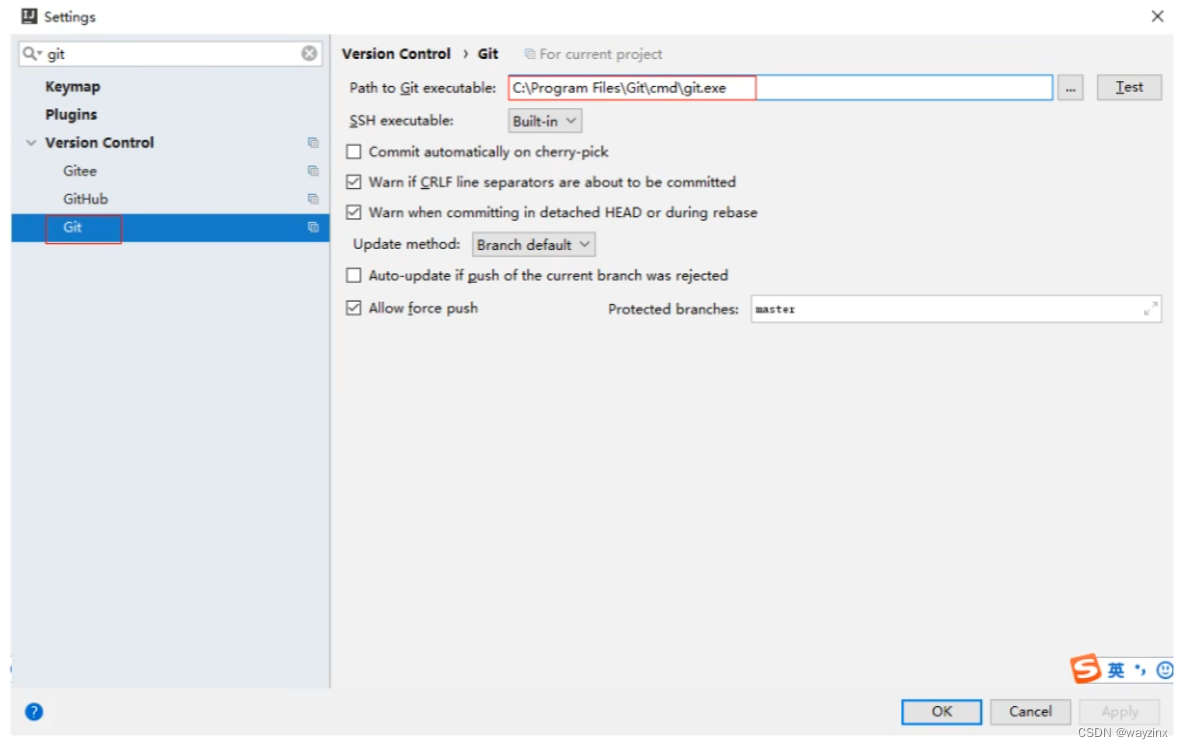Click project-level icon beside Gitee

point(313,171)
